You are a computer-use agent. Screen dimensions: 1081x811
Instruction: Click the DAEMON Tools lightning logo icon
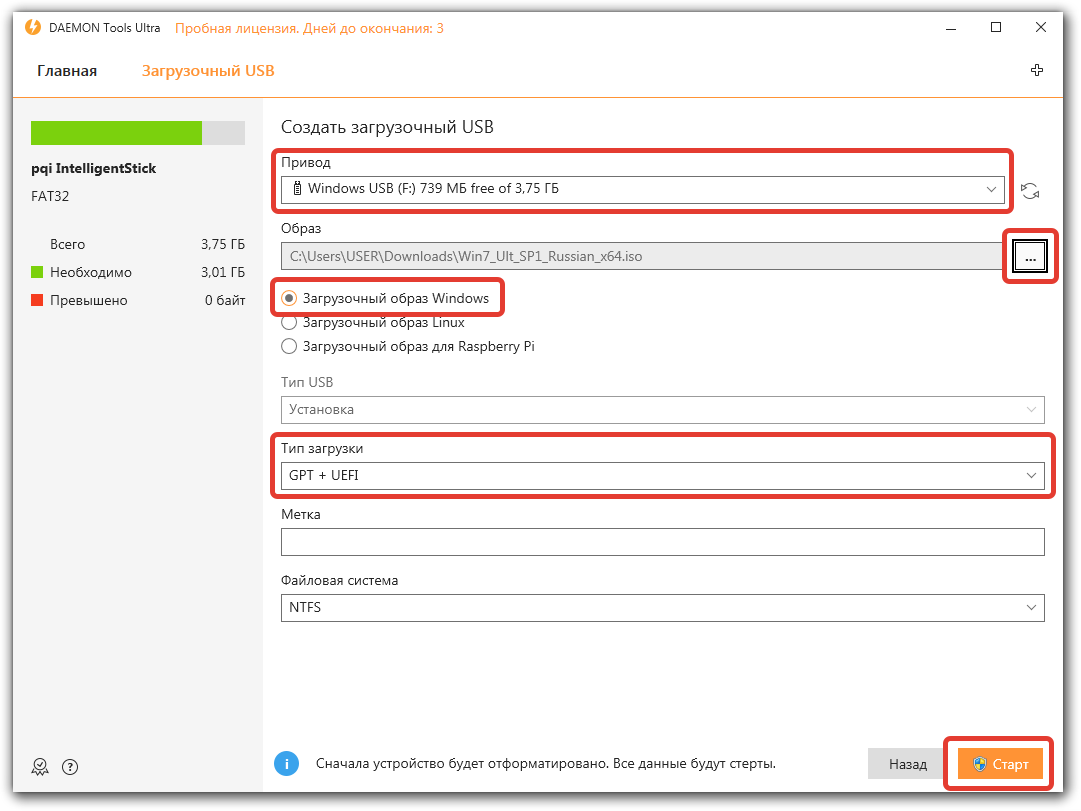33,28
